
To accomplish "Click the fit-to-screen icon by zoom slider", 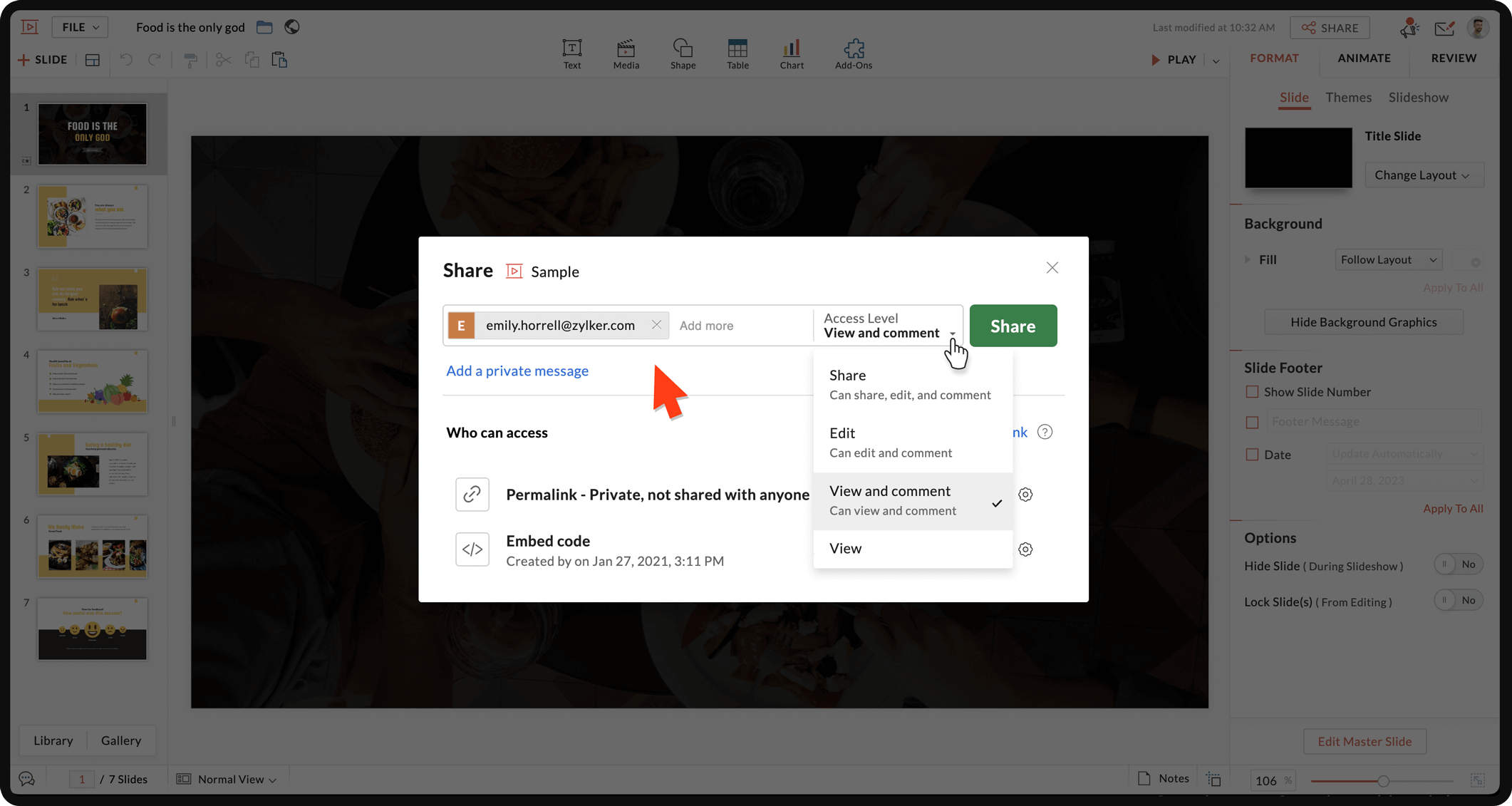I will [x=1478, y=780].
